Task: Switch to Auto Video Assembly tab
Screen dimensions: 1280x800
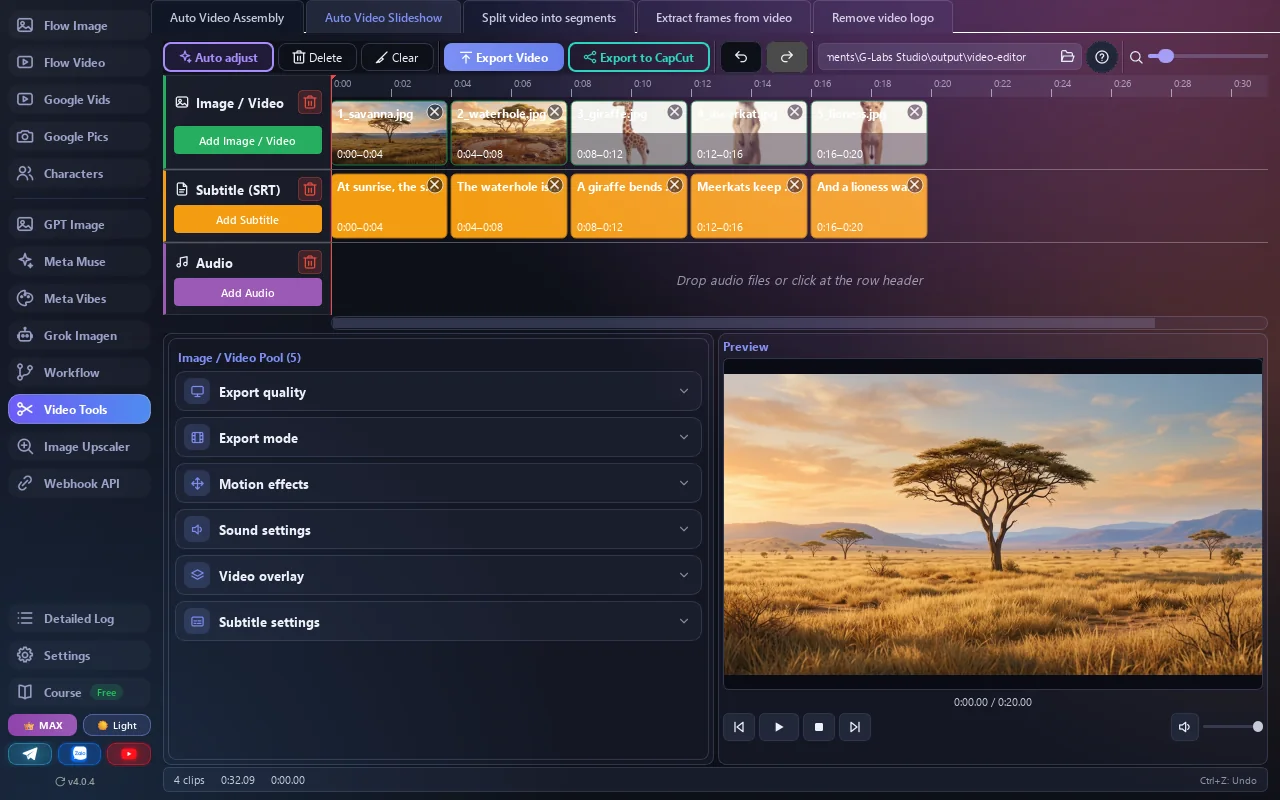Action: [x=227, y=17]
